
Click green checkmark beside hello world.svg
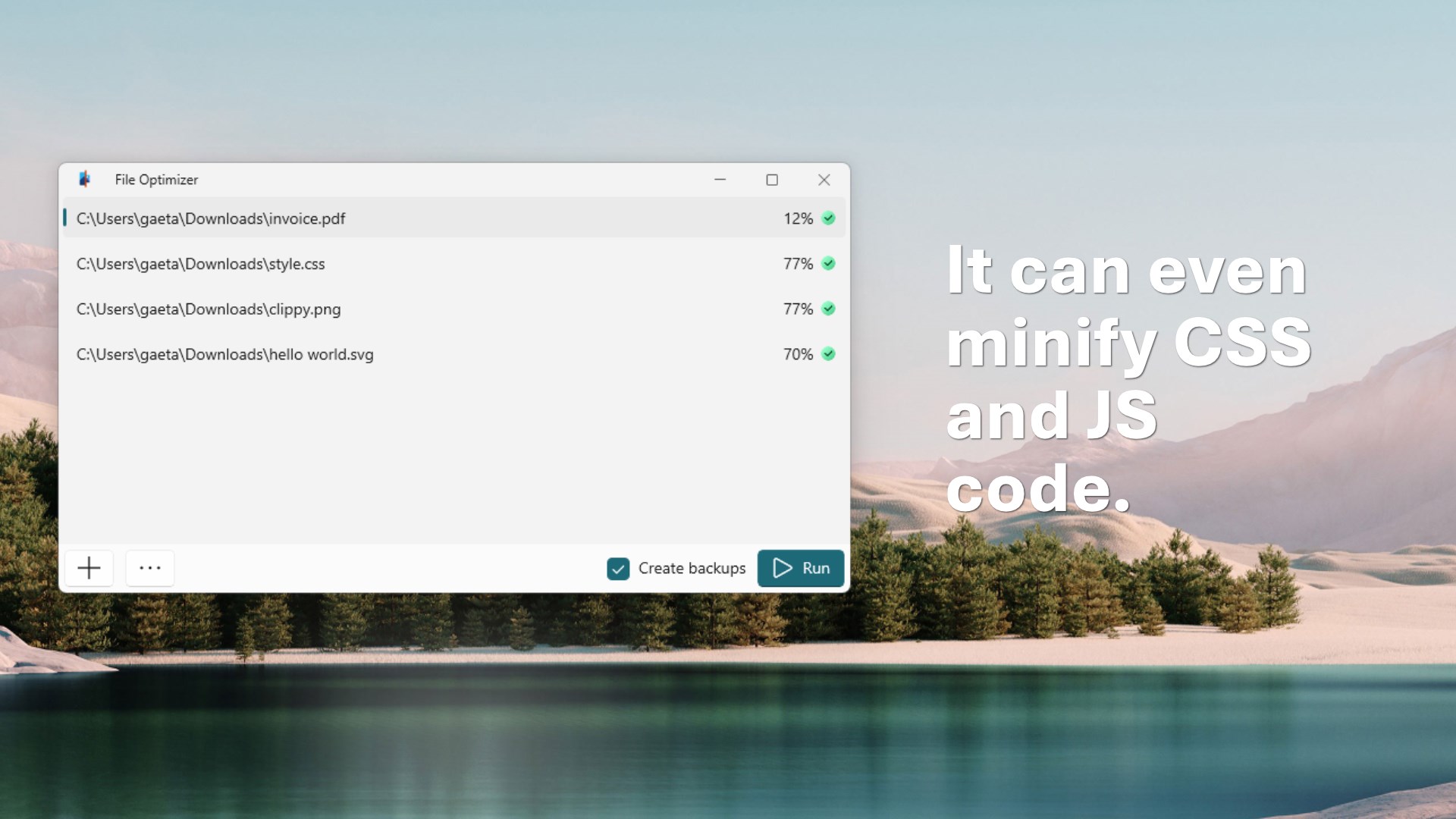click(829, 354)
